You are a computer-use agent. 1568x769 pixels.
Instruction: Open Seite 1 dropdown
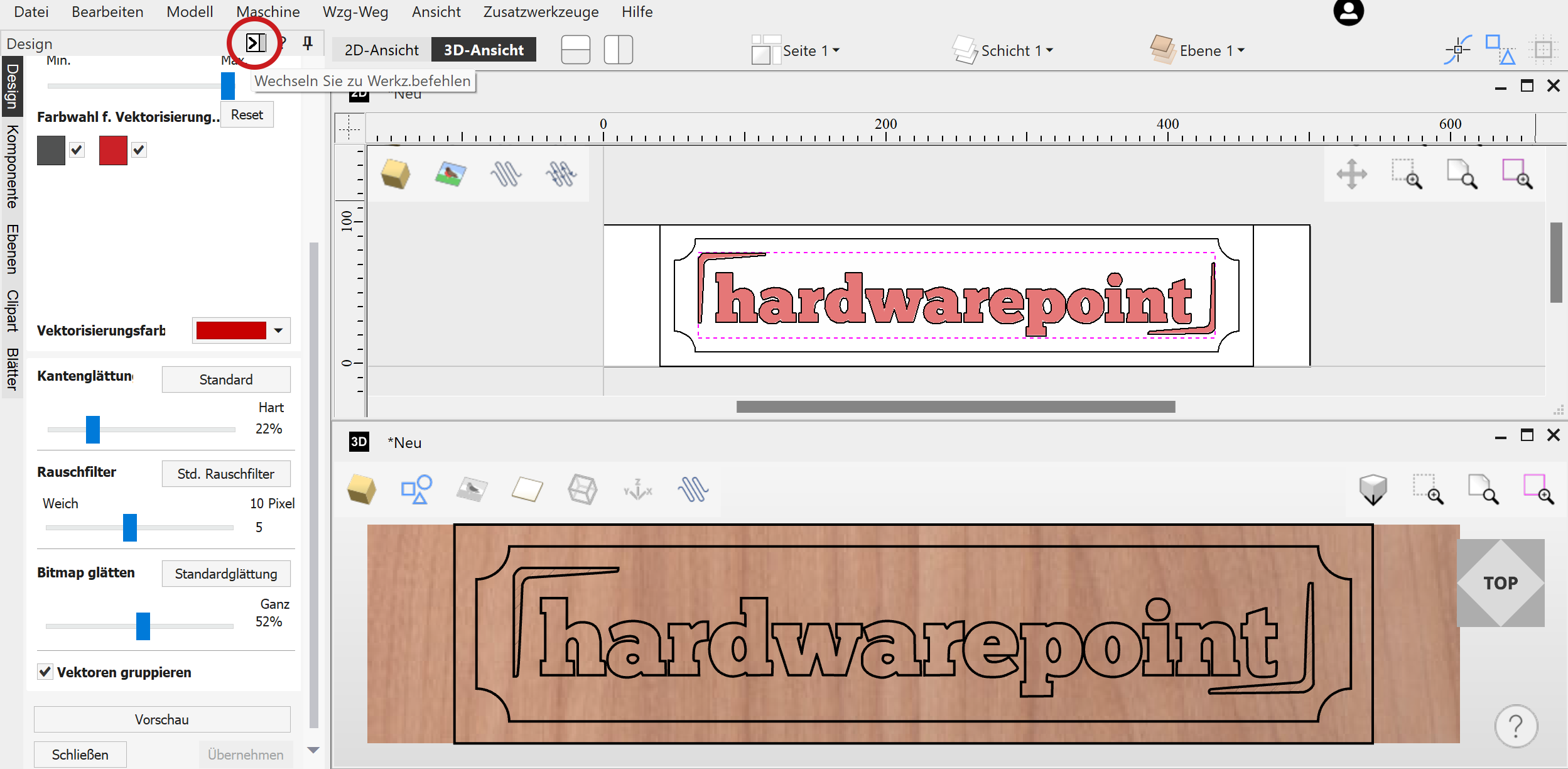tap(796, 50)
